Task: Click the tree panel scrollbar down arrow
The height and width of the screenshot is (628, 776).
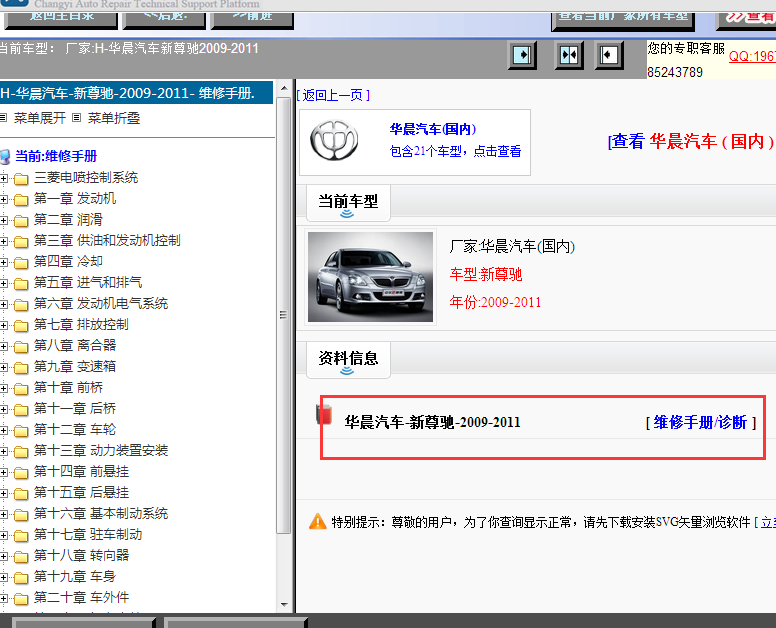Action: tap(284, 605)
